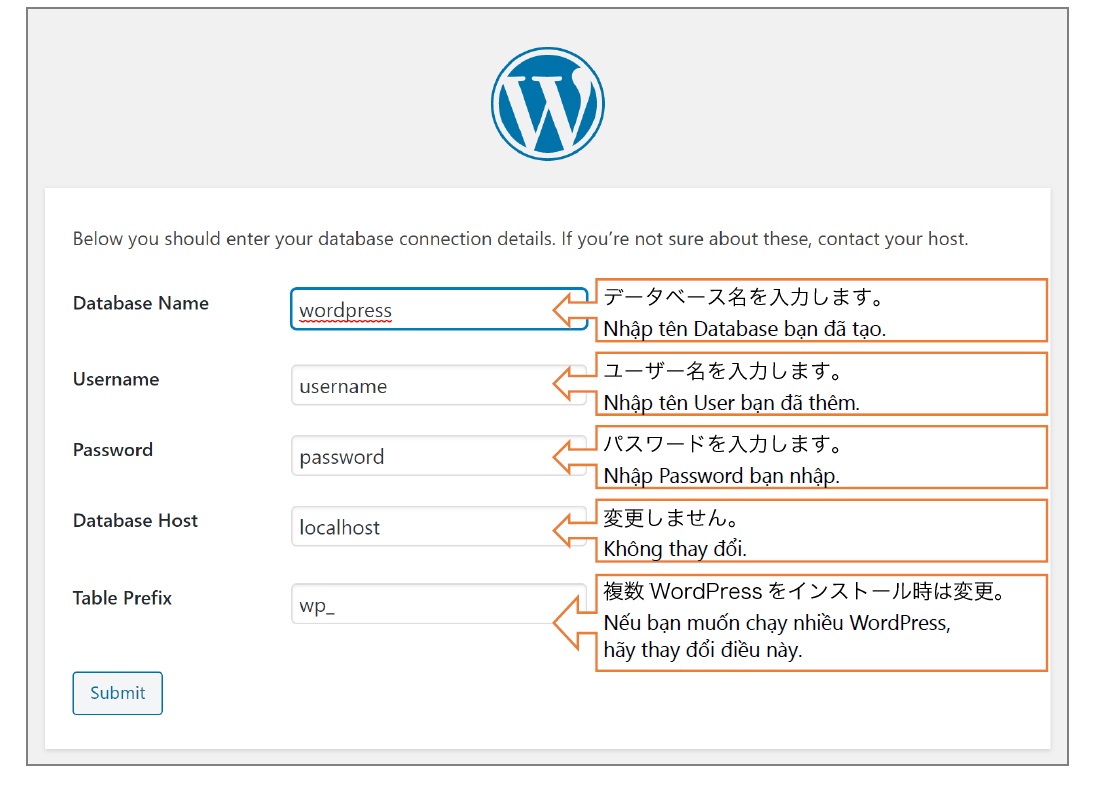Submit the database connection form
Screen dimensions: 1095x785
click(x=117, y=693)
